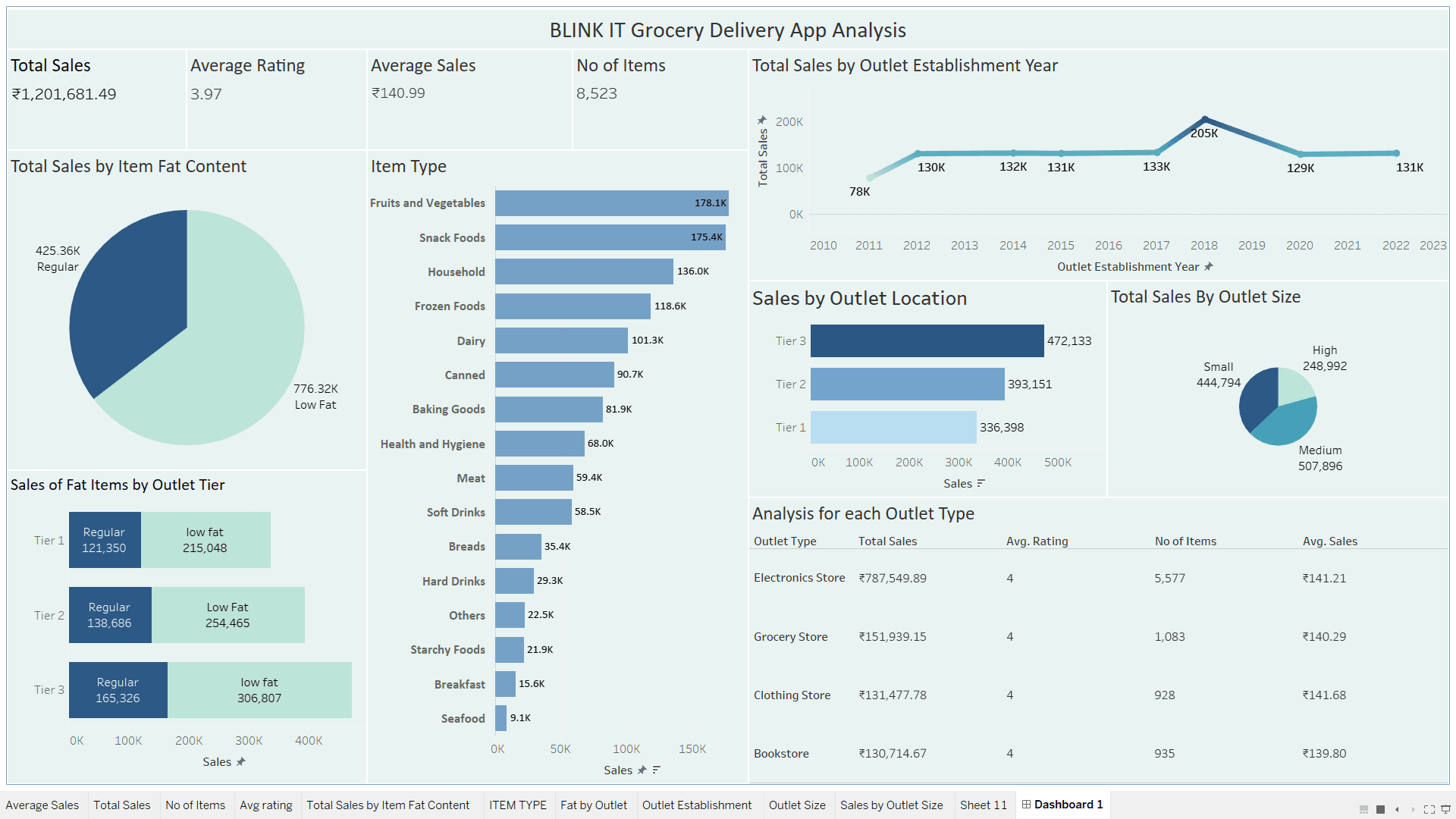Click Tier 3 low fat 306,807 segment

[x=259, y=690]
